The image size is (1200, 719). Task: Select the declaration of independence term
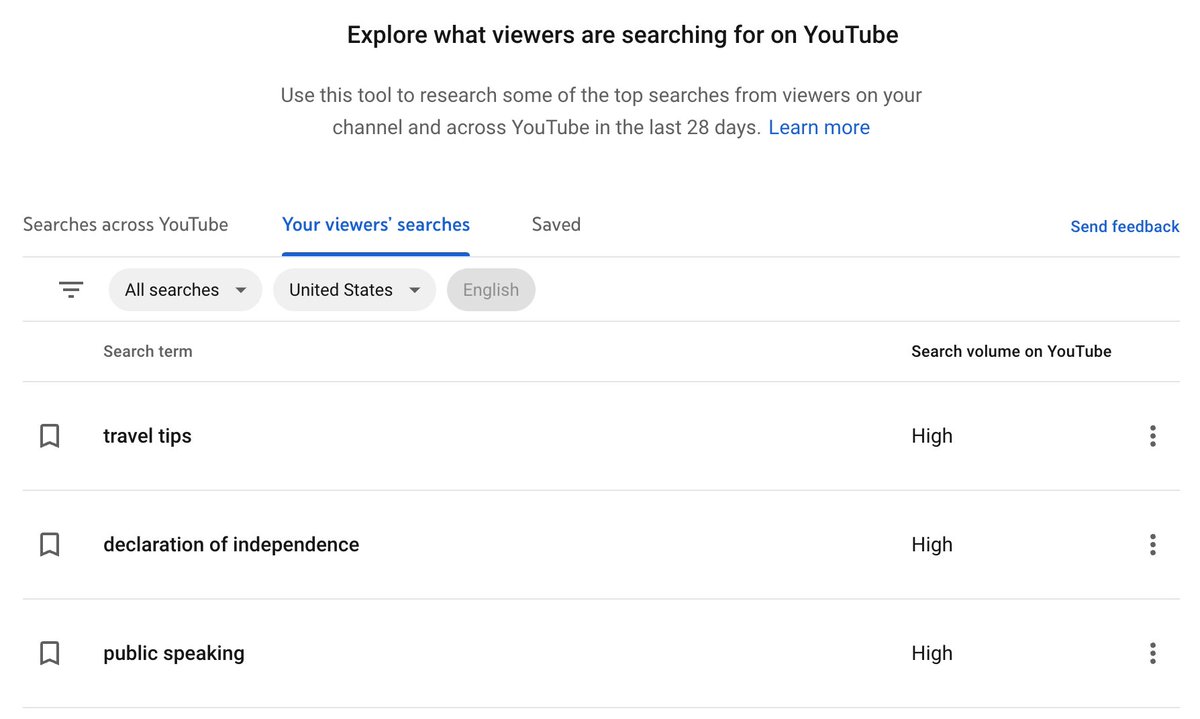(231, 545)
